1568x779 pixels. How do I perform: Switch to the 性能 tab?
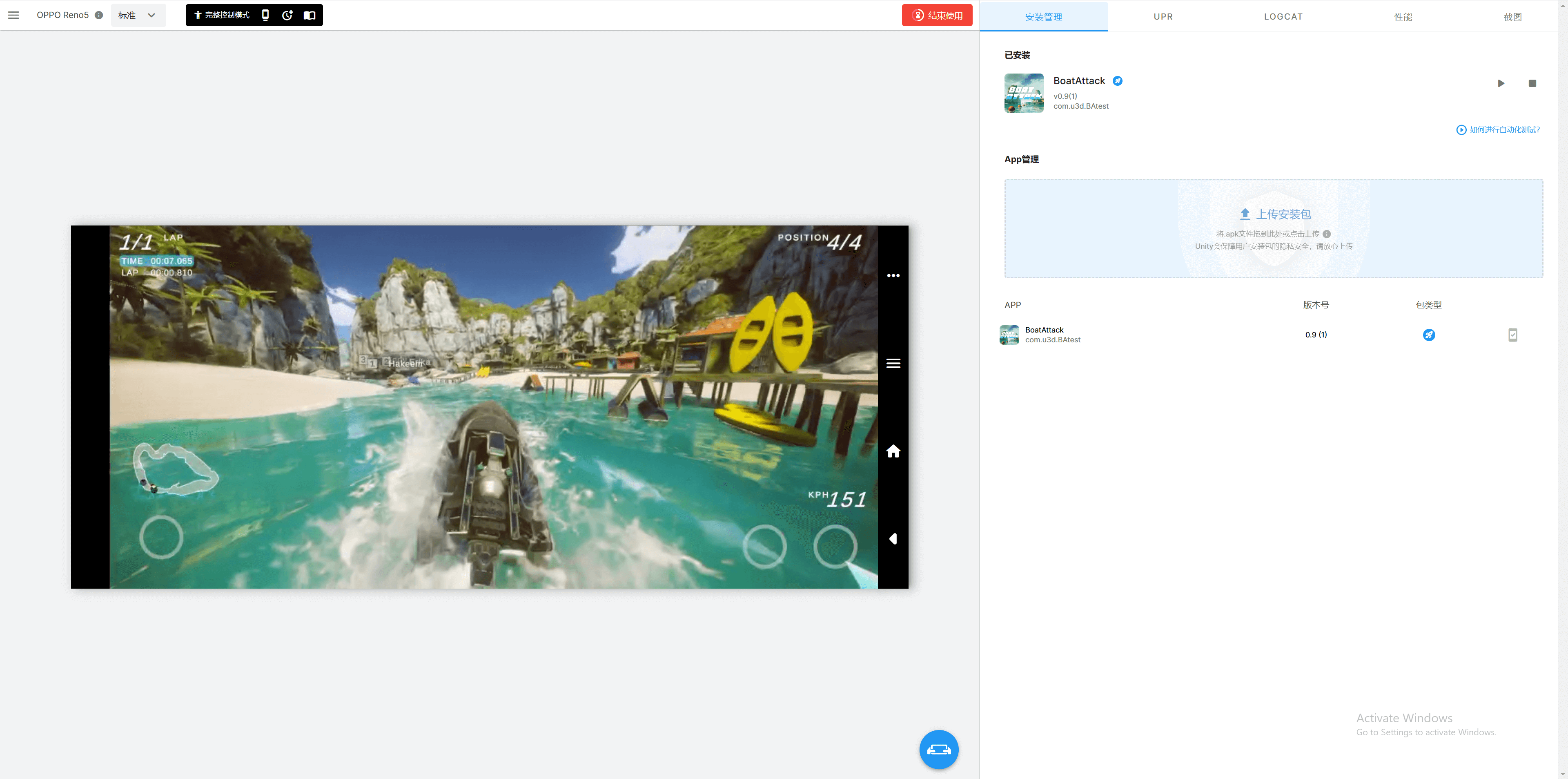(1403, 16)
